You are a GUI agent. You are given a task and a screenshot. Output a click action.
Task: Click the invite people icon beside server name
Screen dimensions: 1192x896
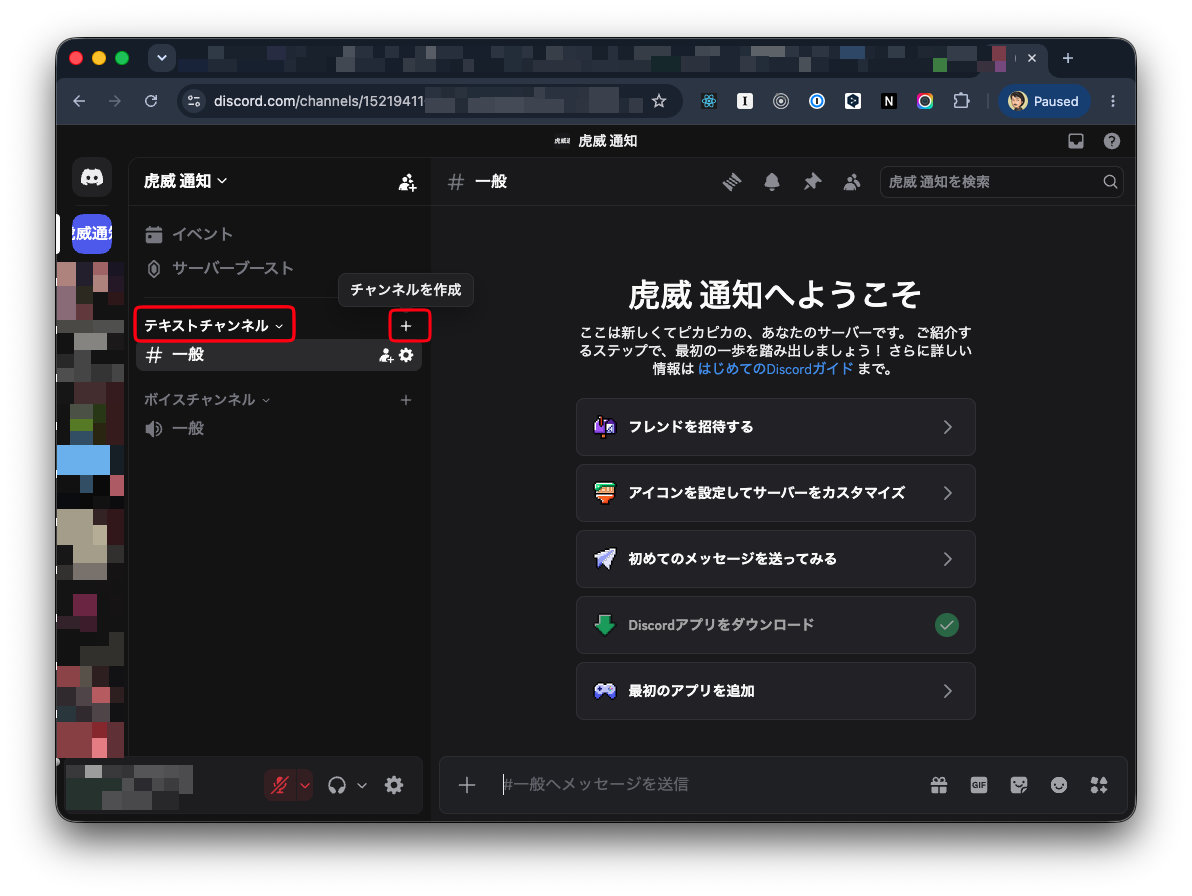[407, 182]
